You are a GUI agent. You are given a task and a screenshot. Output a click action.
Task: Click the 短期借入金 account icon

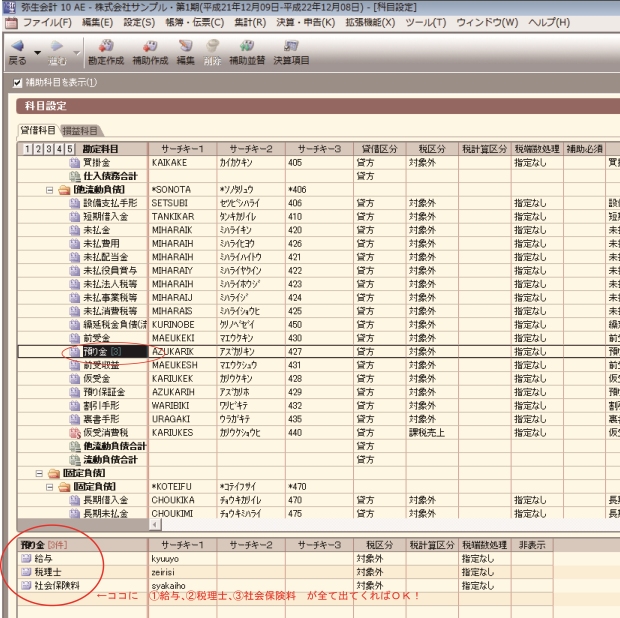click(74, 217)
